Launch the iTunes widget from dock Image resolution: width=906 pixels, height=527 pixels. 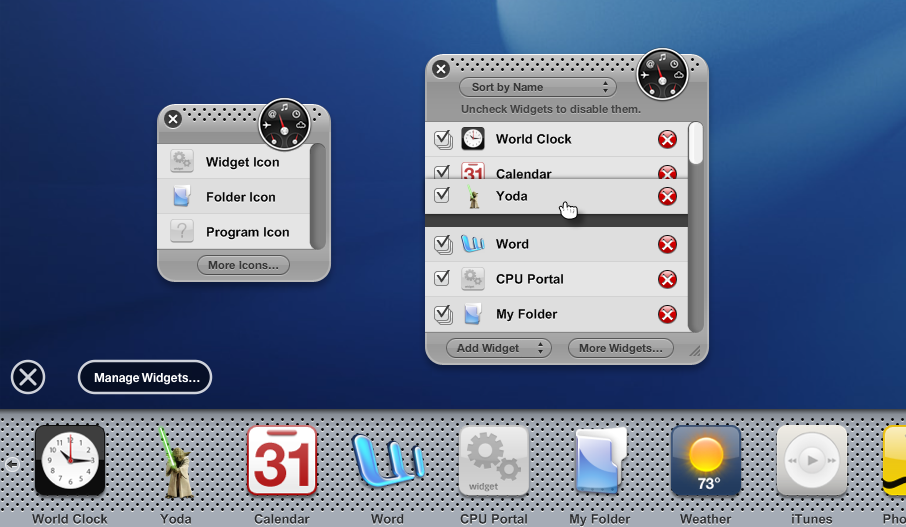point(812,461)
